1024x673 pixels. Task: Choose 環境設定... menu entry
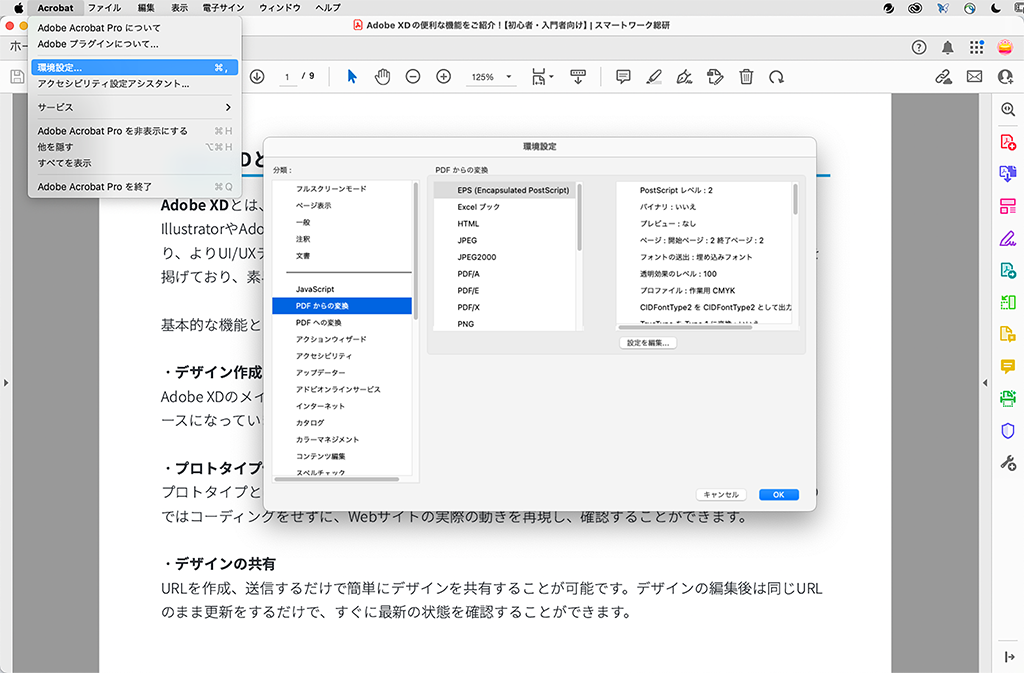pyautogui.click(x=134, y=67)
